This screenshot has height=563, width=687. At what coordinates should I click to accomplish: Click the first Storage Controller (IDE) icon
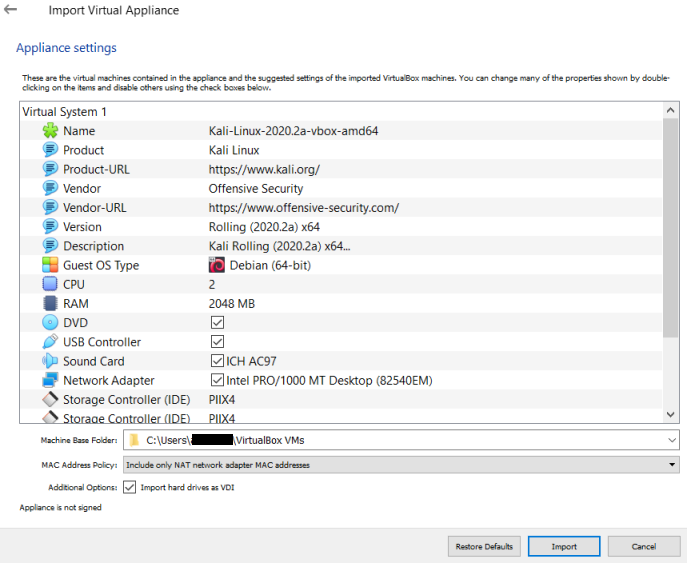click(50, 400)
